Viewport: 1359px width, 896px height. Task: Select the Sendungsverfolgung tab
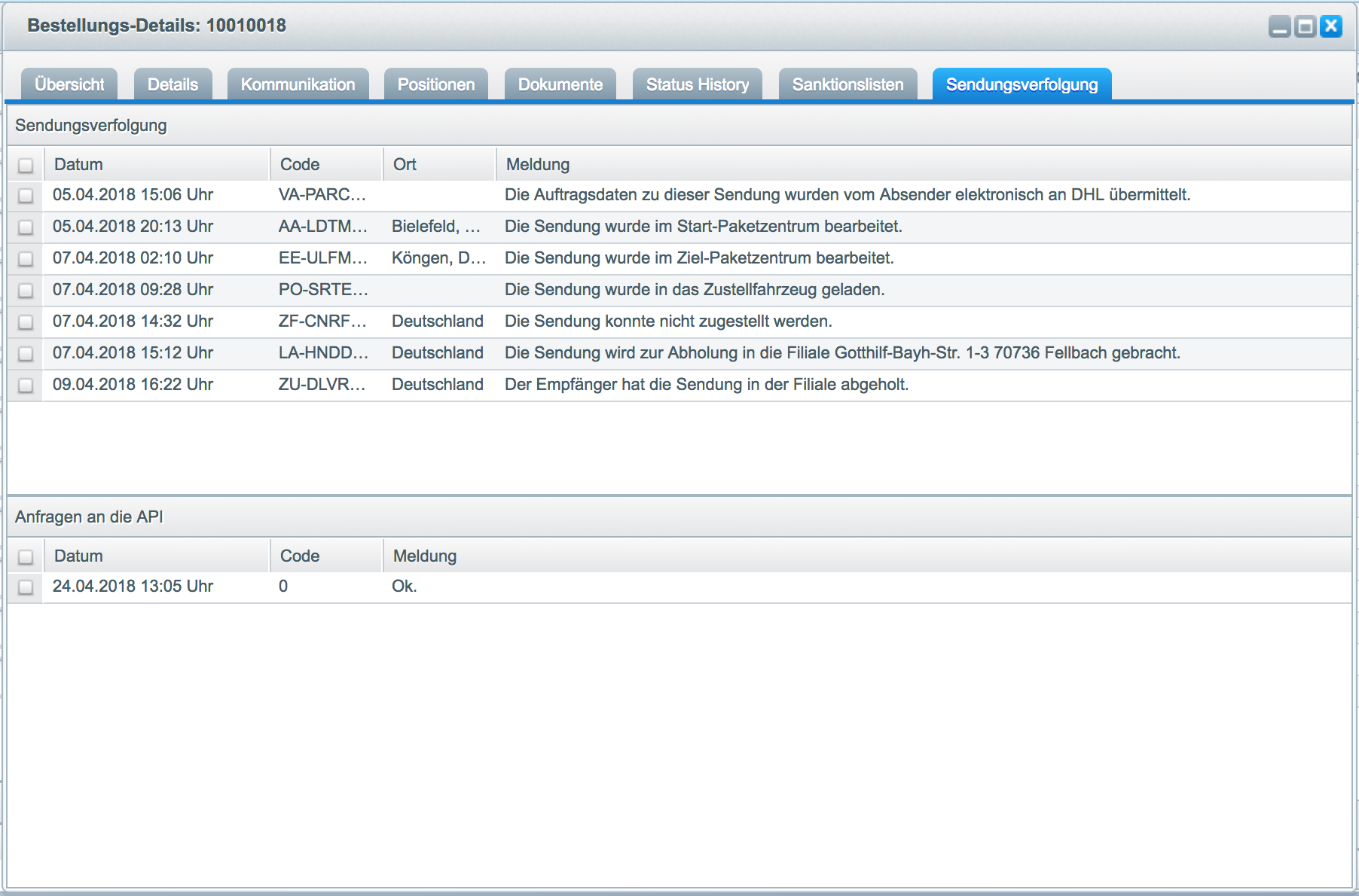1022,84
